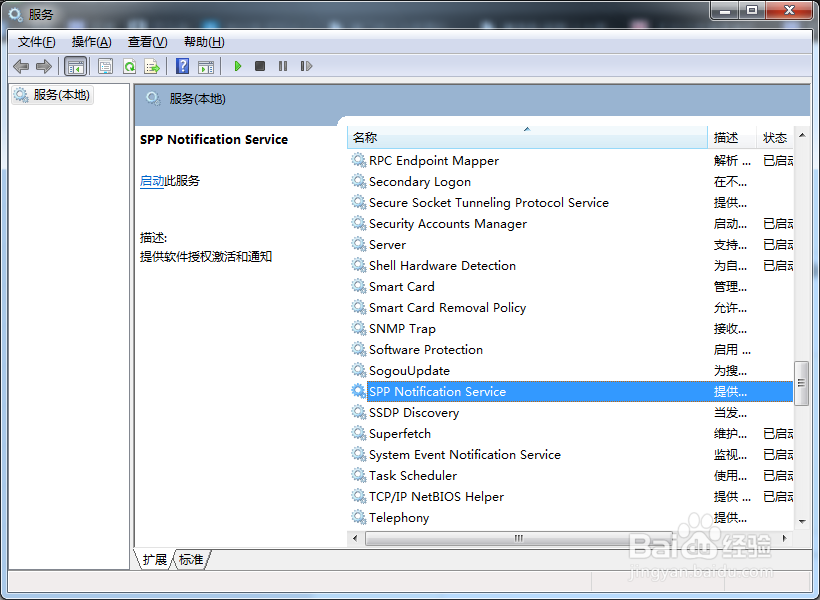Start the service using the green play icon
Image resolution: width=820 pixels, height=600 pixels.
click(237, 66)
